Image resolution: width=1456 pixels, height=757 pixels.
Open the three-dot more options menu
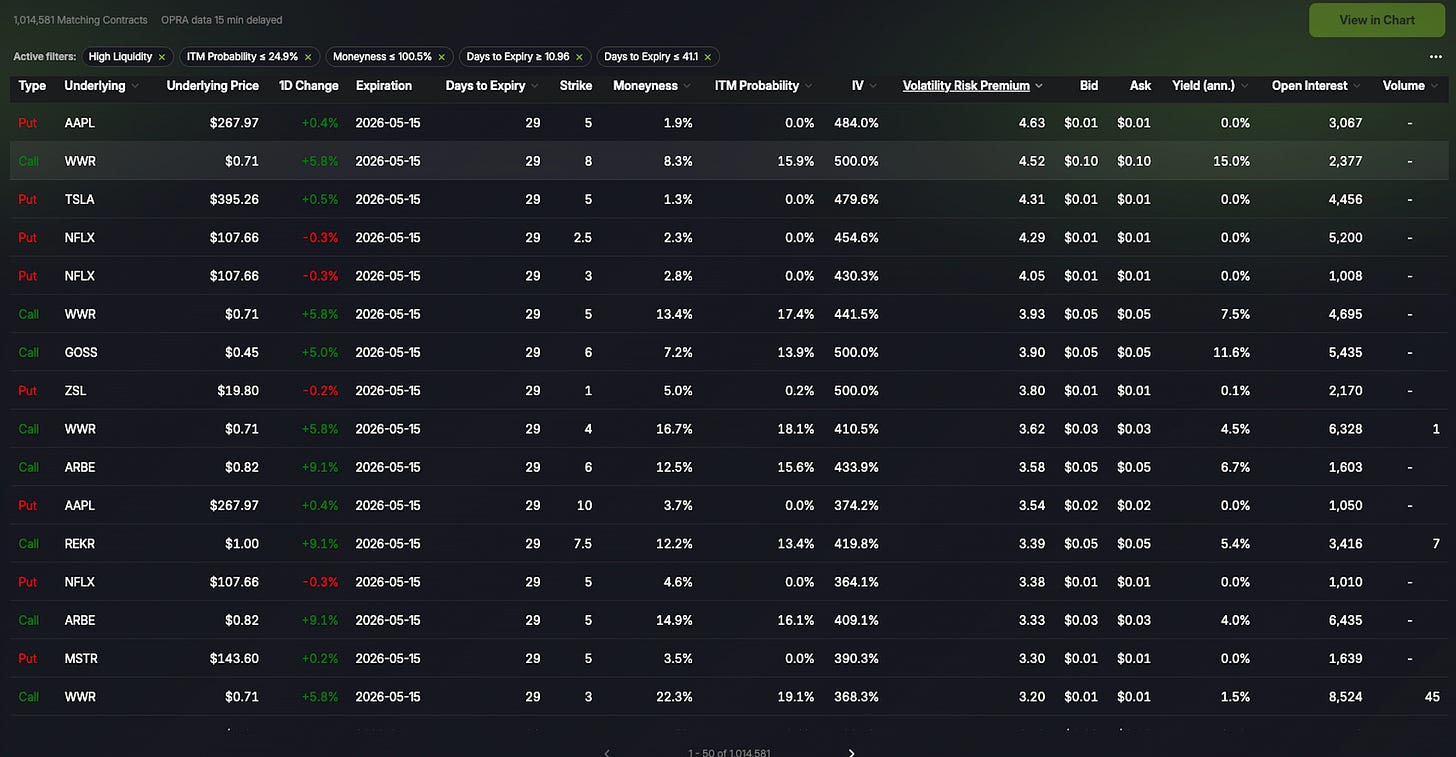click(x=1436, y=57)
